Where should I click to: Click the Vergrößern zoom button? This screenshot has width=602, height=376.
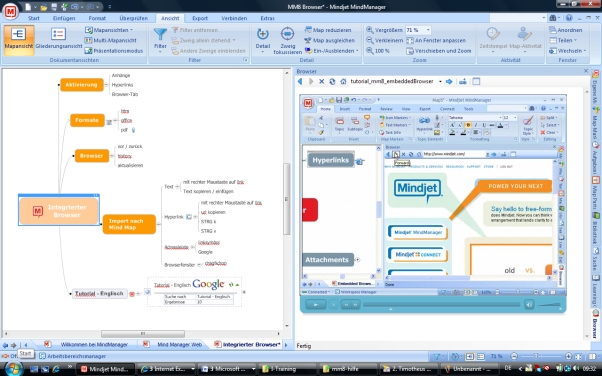(x=384, y=30)
